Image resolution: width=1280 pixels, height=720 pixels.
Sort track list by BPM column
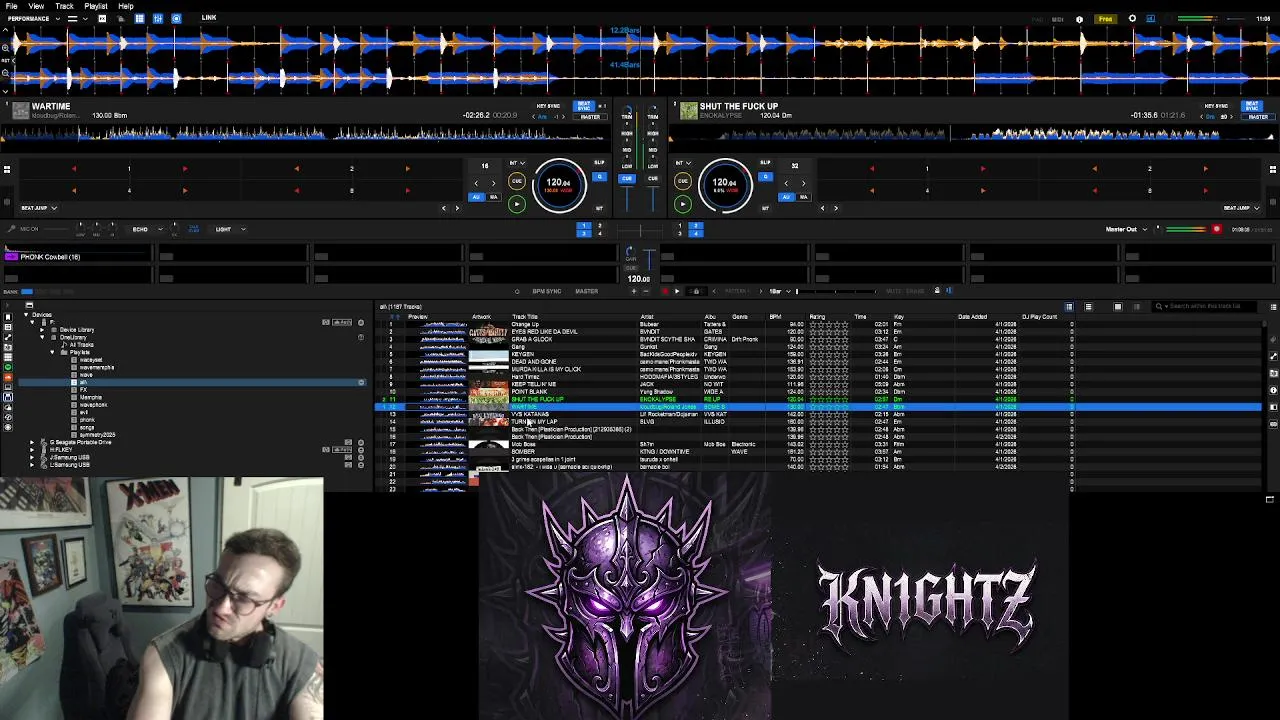[x=775, y=317]
